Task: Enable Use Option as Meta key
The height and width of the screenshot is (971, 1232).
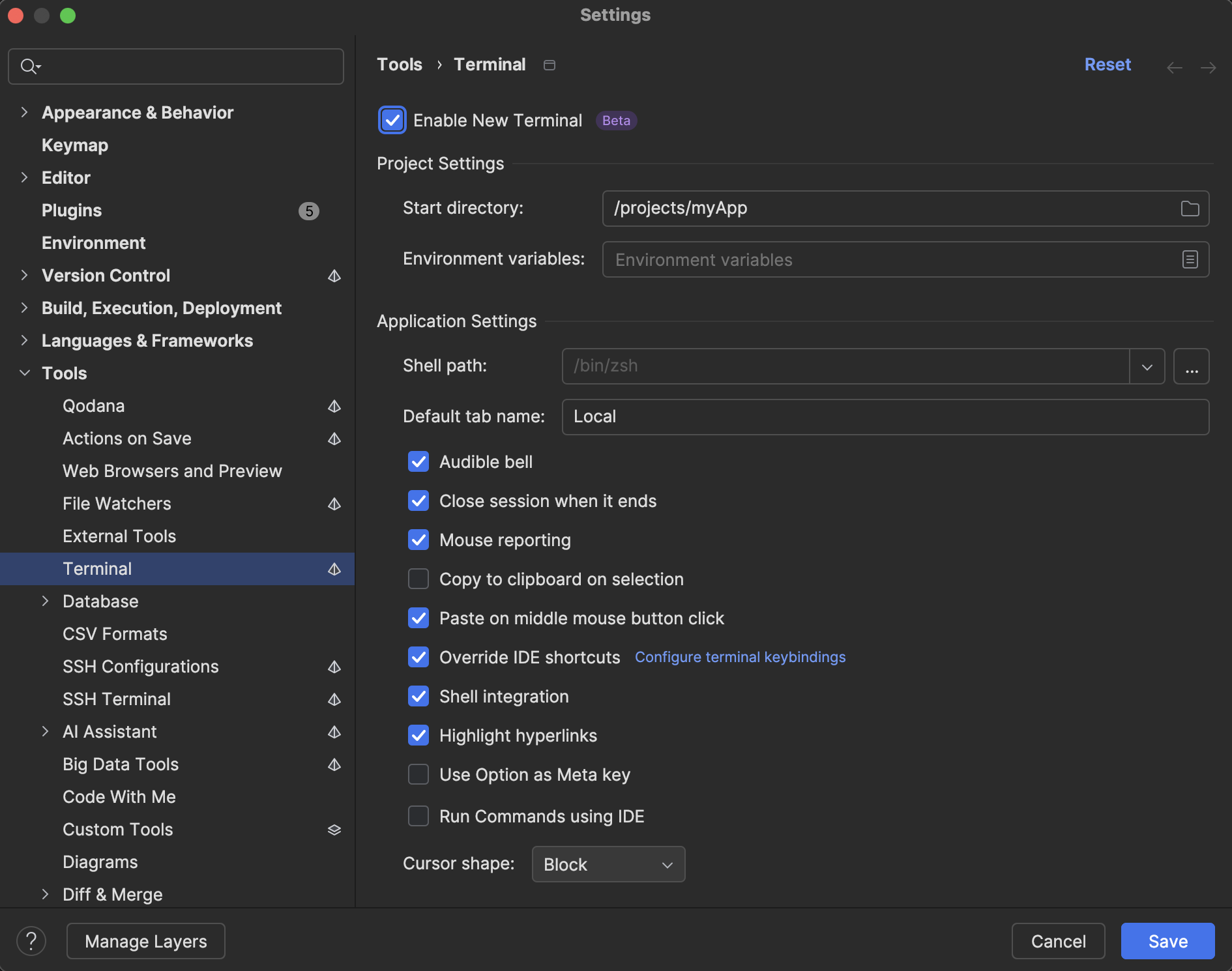Action: pyautogui.click(x=418, y=774)
